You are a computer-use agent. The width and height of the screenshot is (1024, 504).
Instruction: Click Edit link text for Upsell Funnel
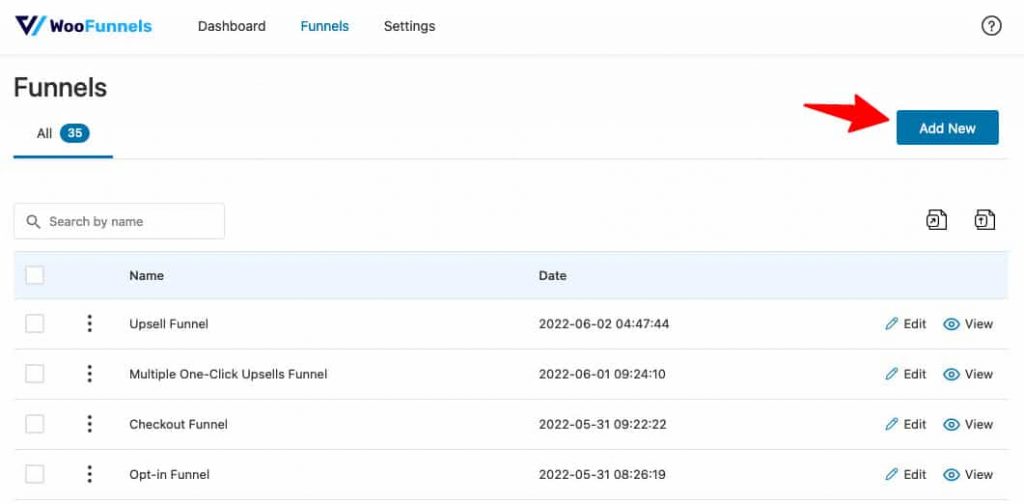pos(915,323)
